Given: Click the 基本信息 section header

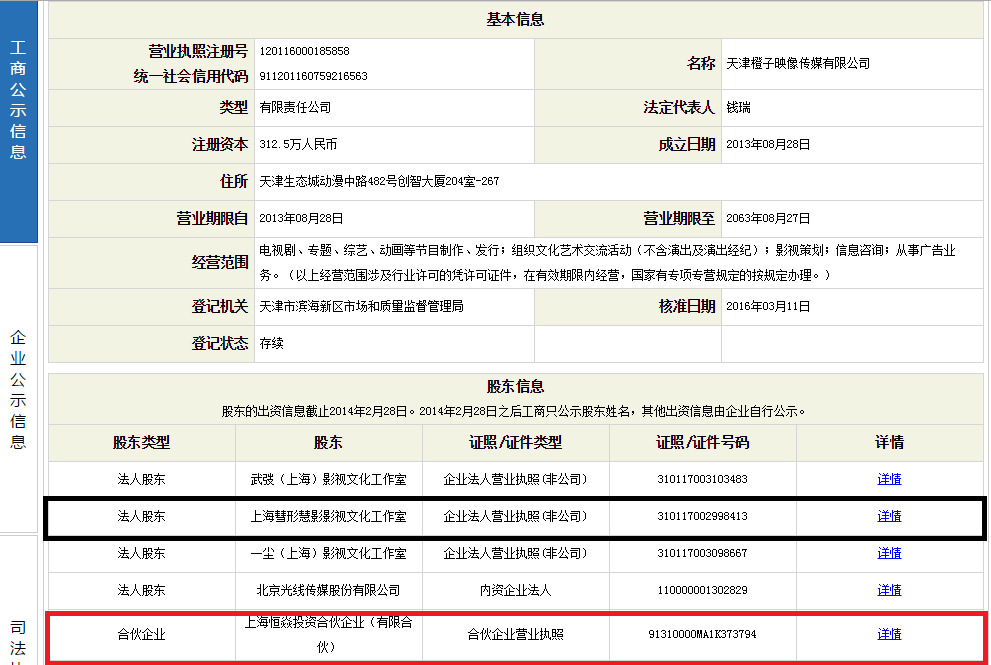Looking at the screenshot, I should (x=515, y=20).
